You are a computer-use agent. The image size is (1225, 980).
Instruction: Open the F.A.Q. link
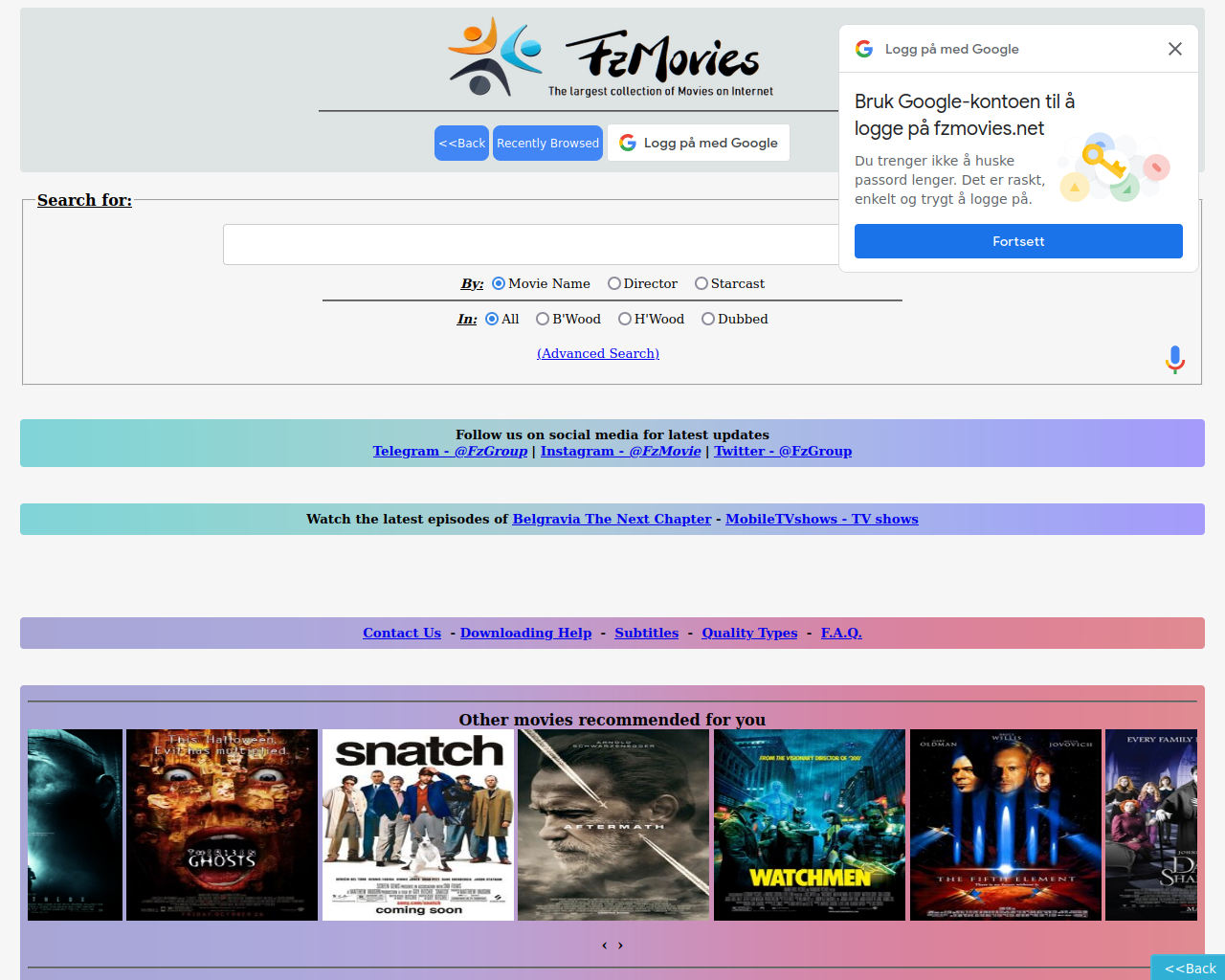click(841, 633)
